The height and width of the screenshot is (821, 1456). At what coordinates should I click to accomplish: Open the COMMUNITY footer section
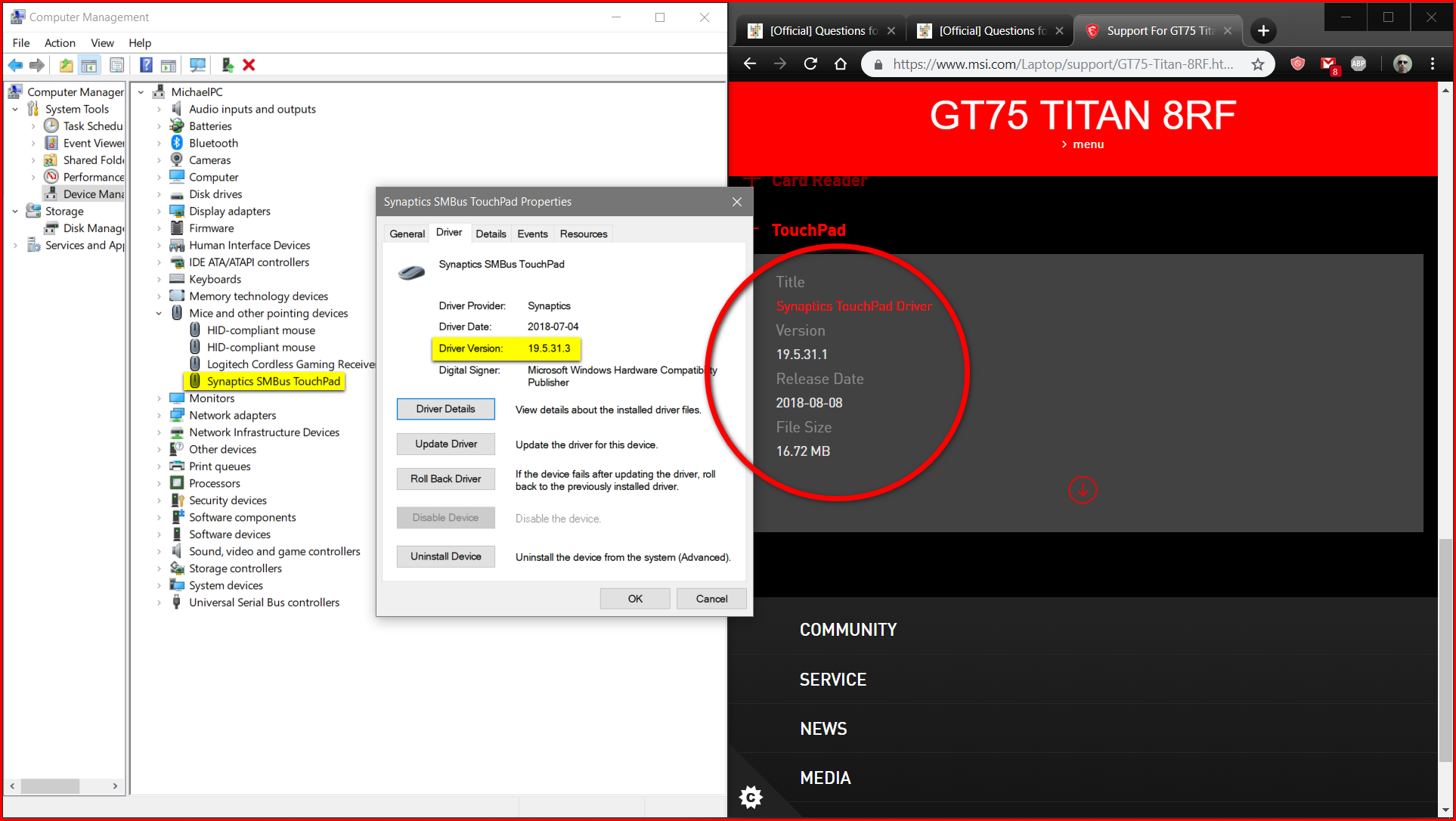click(x=848, y=630)
